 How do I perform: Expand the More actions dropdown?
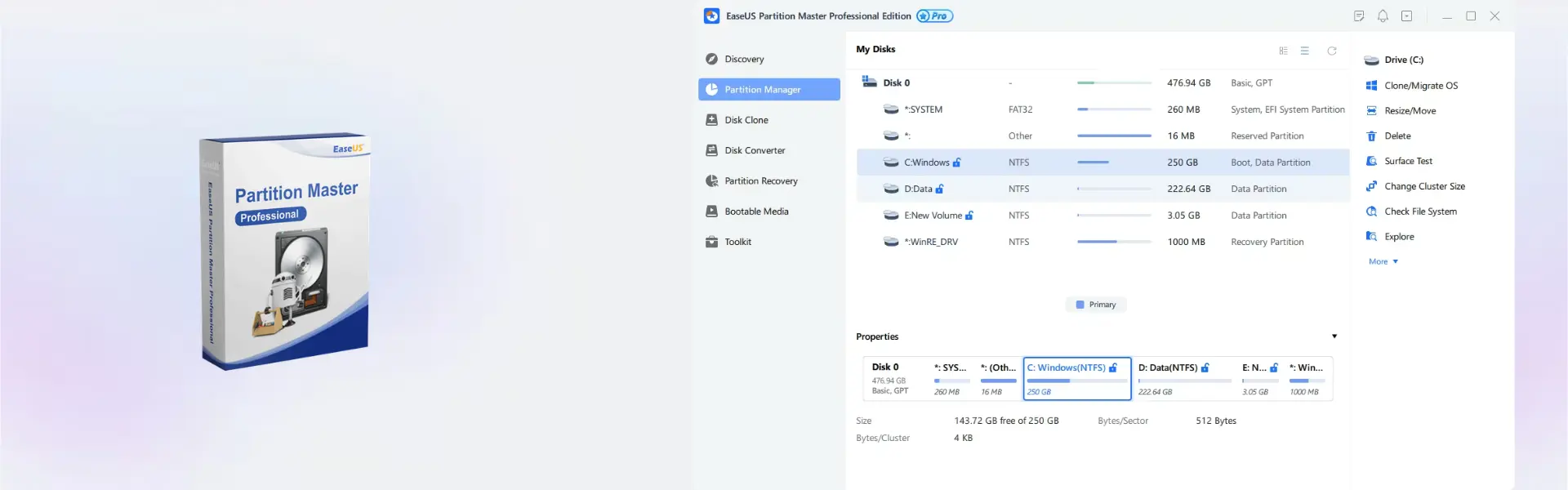point(1383,261)
